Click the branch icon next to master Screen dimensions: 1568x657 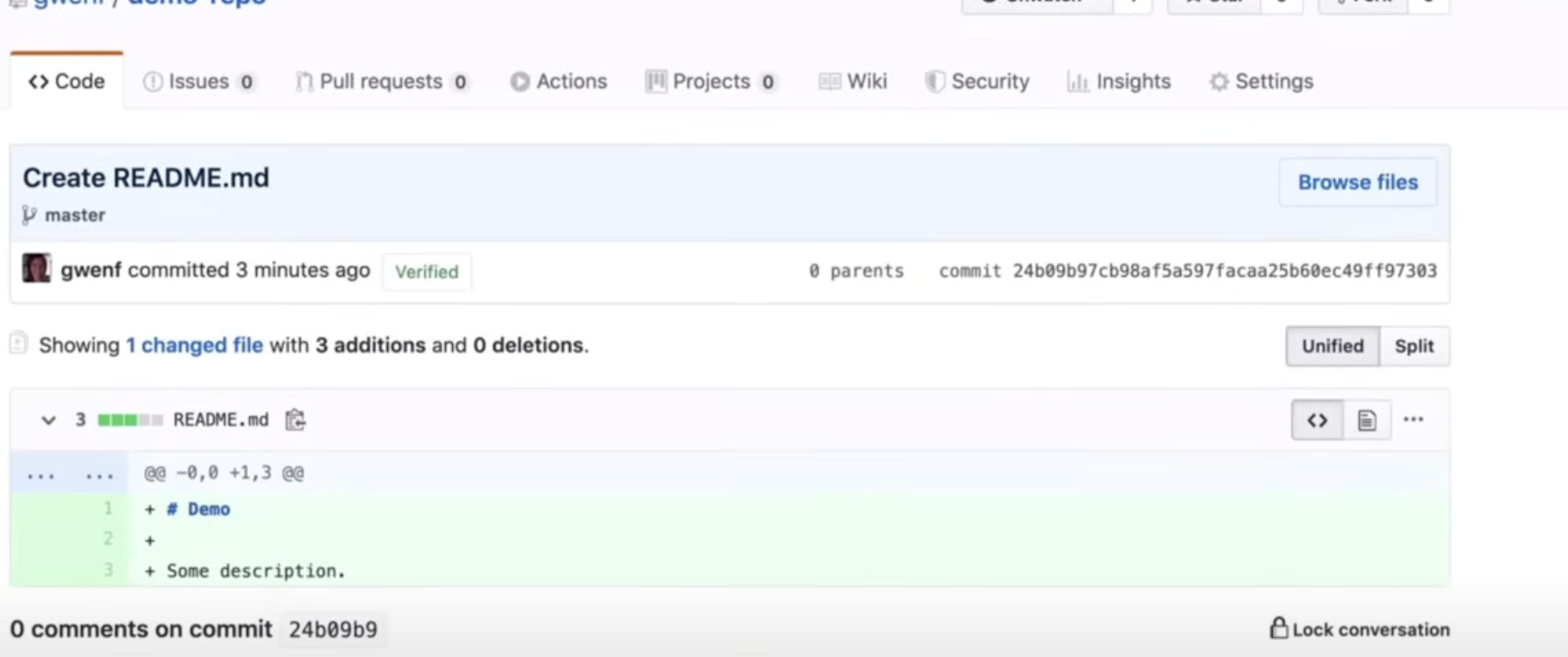(x=29, y=215)
